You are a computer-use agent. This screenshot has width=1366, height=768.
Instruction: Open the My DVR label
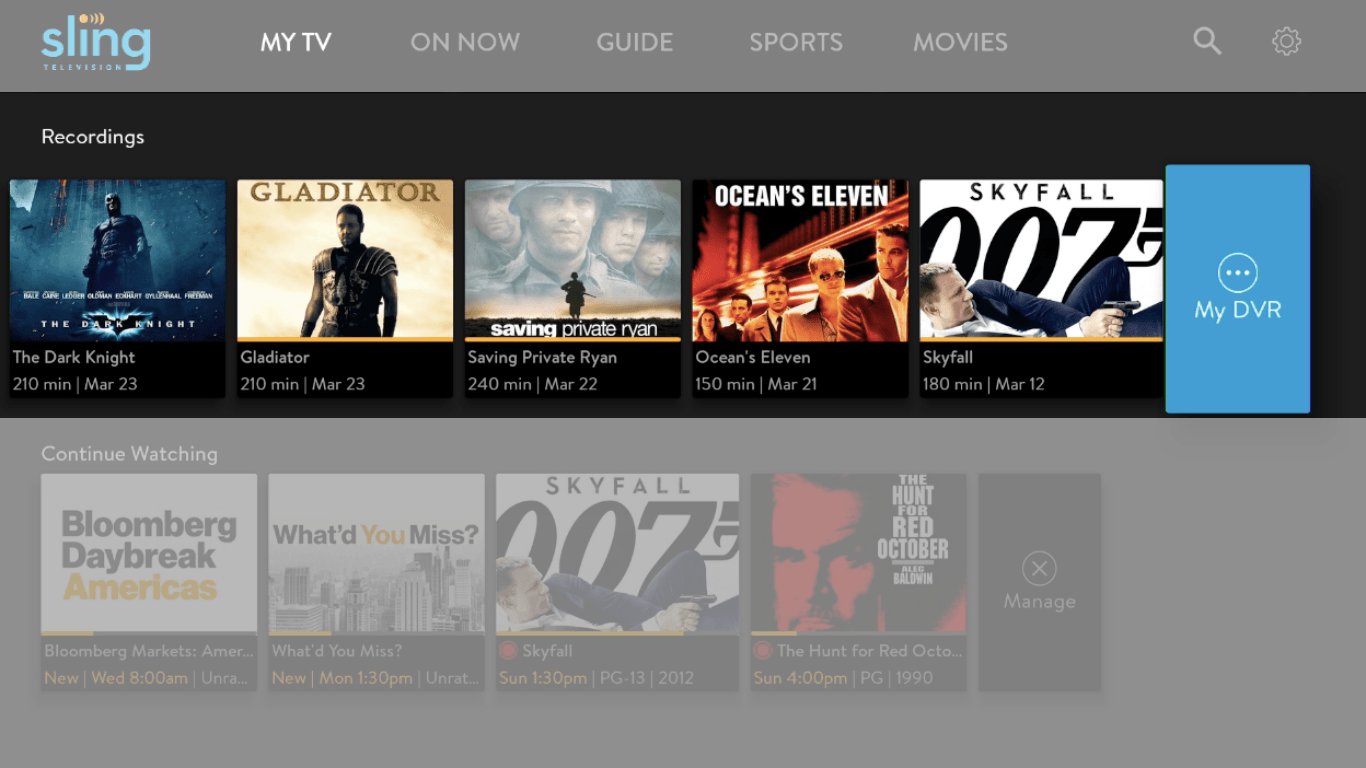pyautogui.click(x=1238, y=311)
